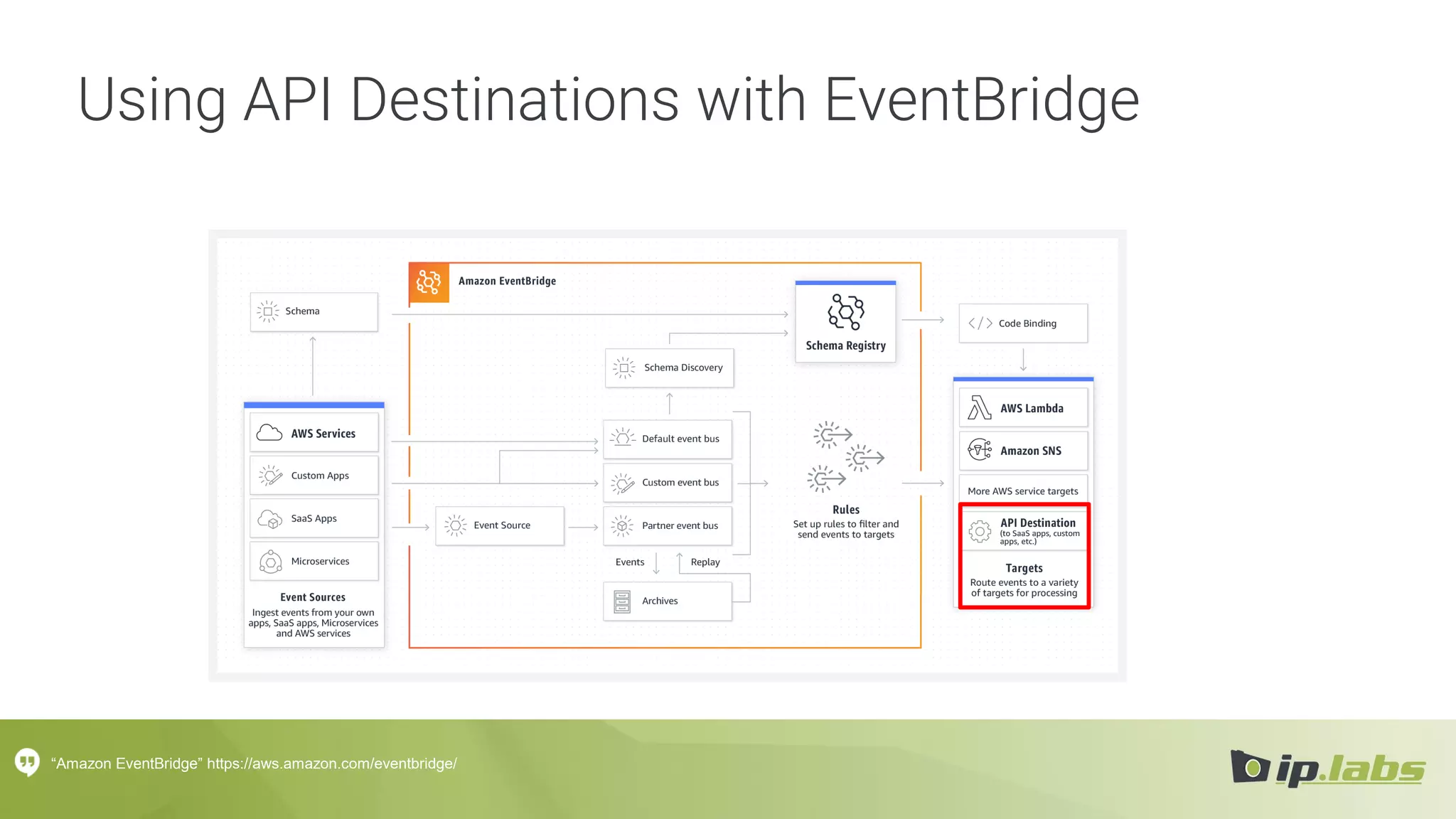The height and width of the screenshot is (819, 1456).
Task: Click the 'Event Source' label
Action: click(502, 525)
